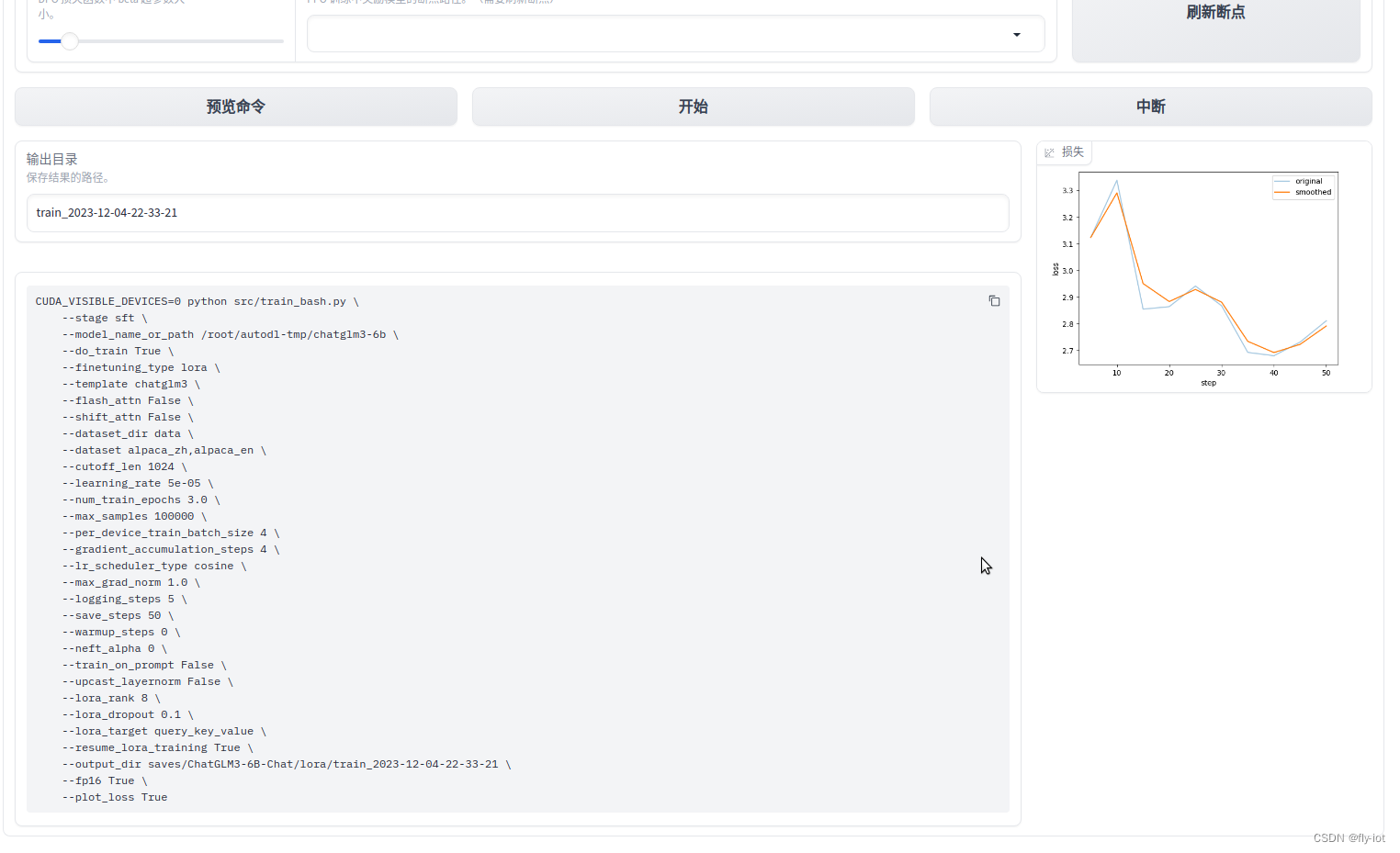Screen dimensions: 1400x853
Task: Click the '--upcast_layernorm False' line
Action: click(148, 681)
